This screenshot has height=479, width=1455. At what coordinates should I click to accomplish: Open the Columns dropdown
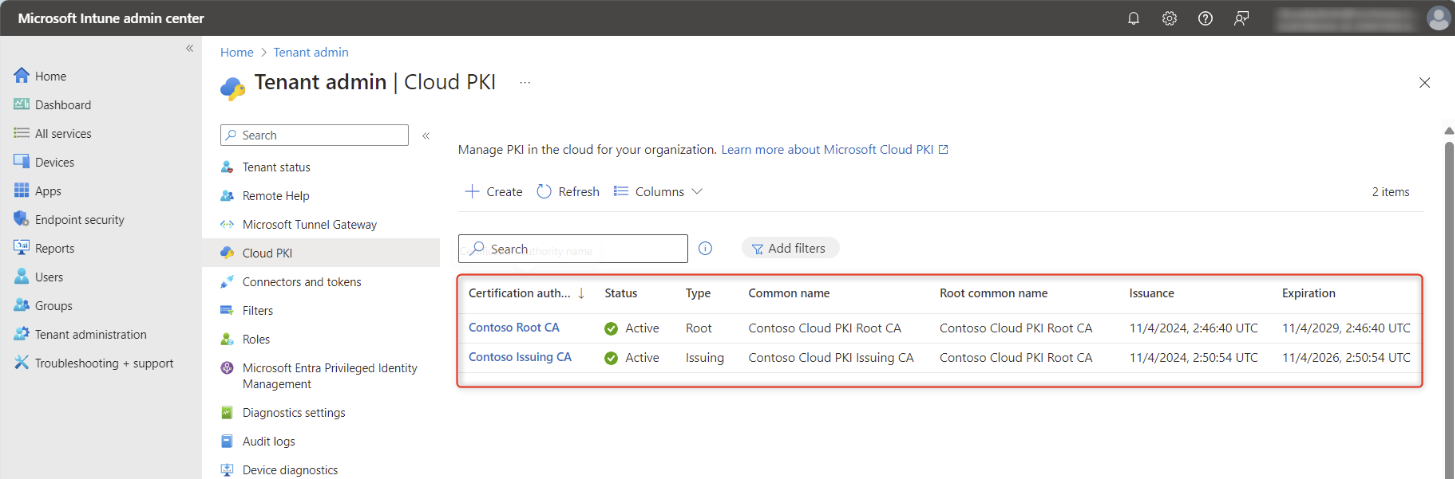pos(658,192)
